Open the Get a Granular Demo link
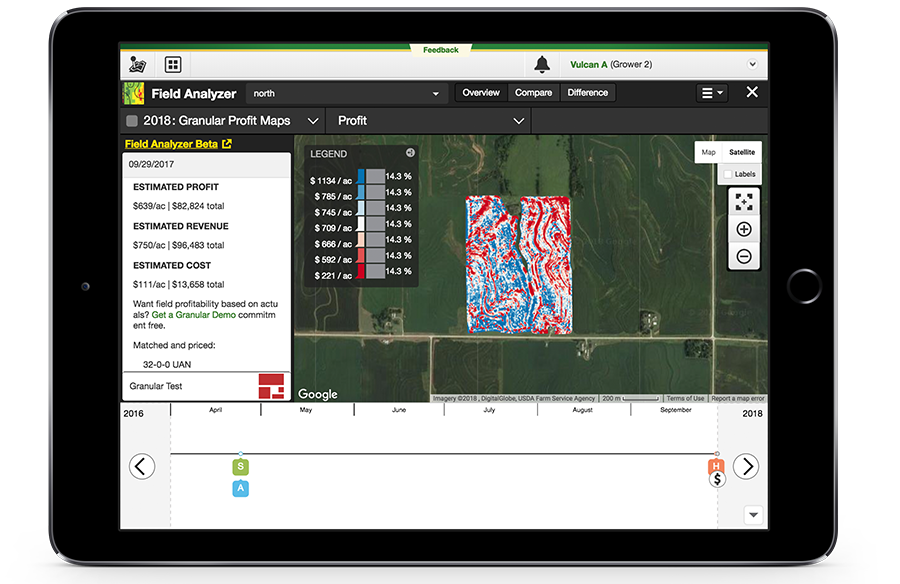This screenshot has width=900, height=584. (x=193, y=315)
